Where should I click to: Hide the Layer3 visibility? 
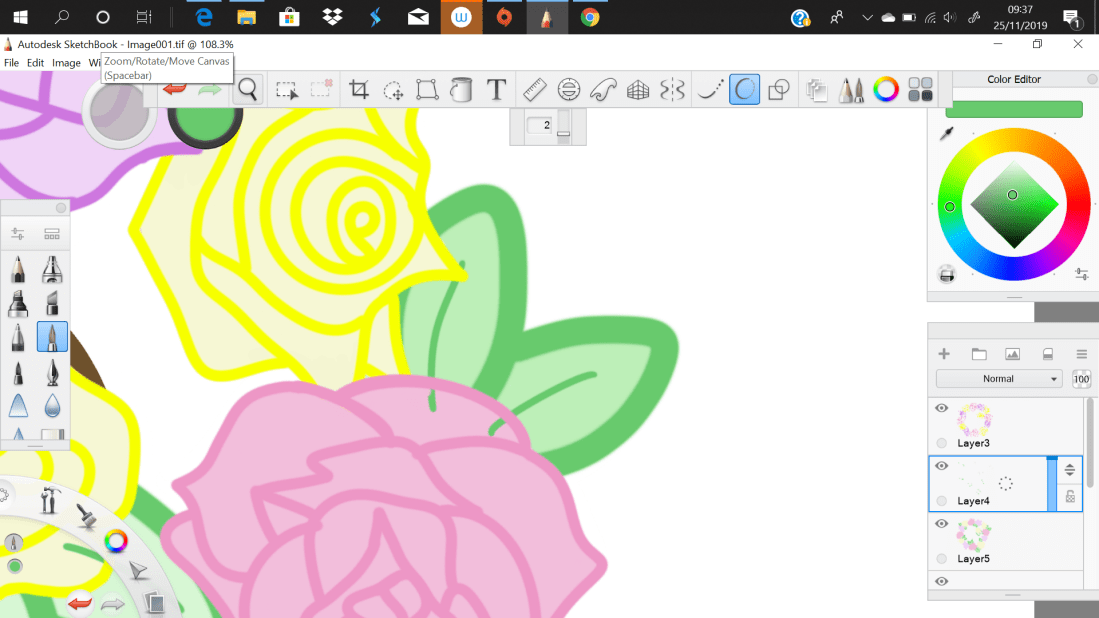pyautogui.click(x=940, y=407)
